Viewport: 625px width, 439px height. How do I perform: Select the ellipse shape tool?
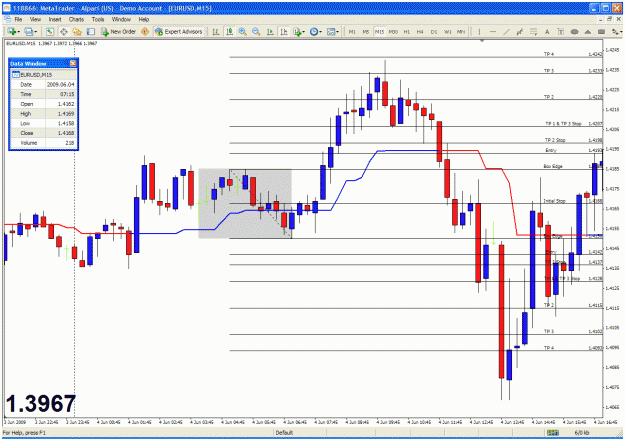(x=574, y=31)
